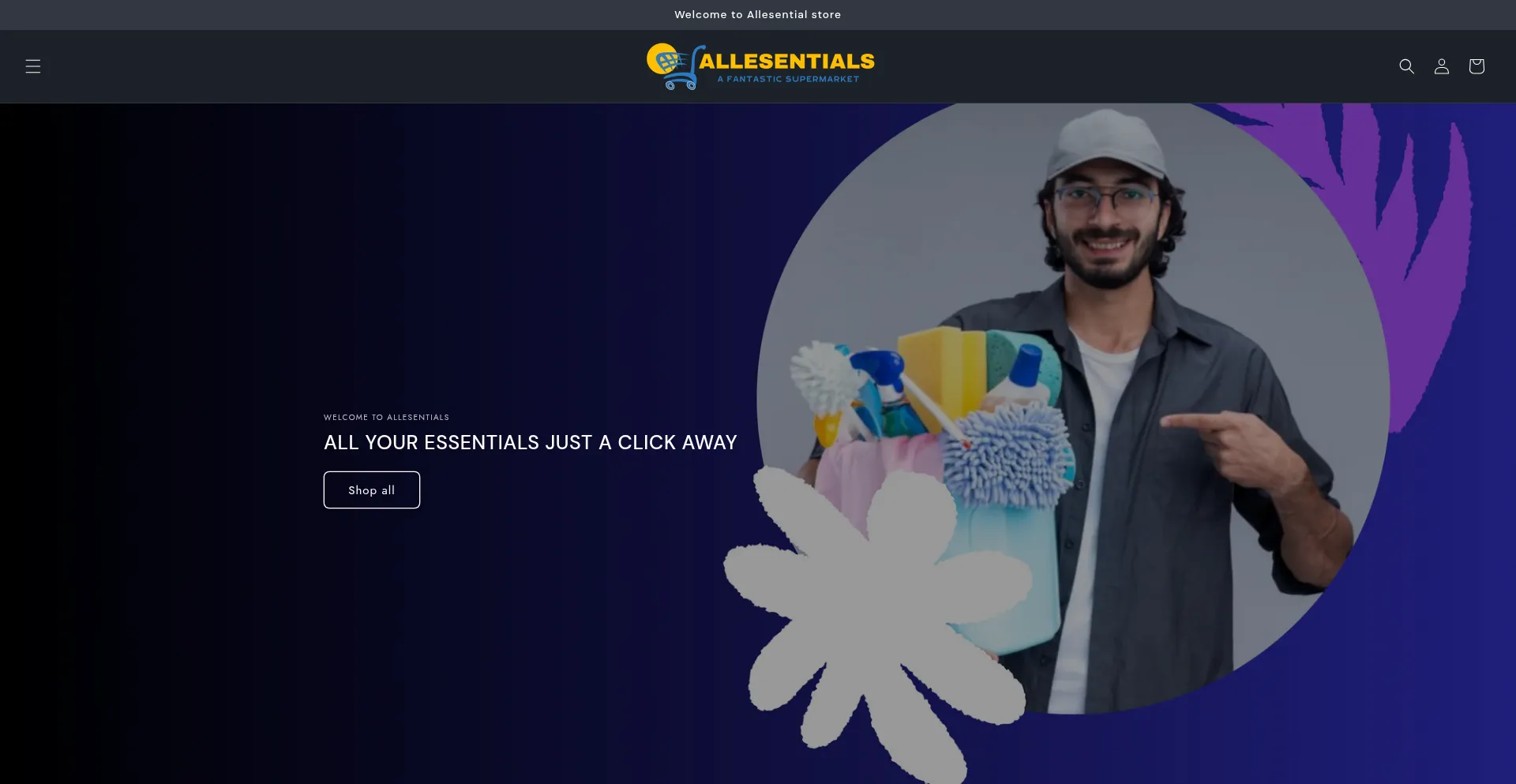Screen dimensions: 1516x784
Task: Click the 'A Fantastic Supermarket' tagline
Action: [x=788, y=79]
